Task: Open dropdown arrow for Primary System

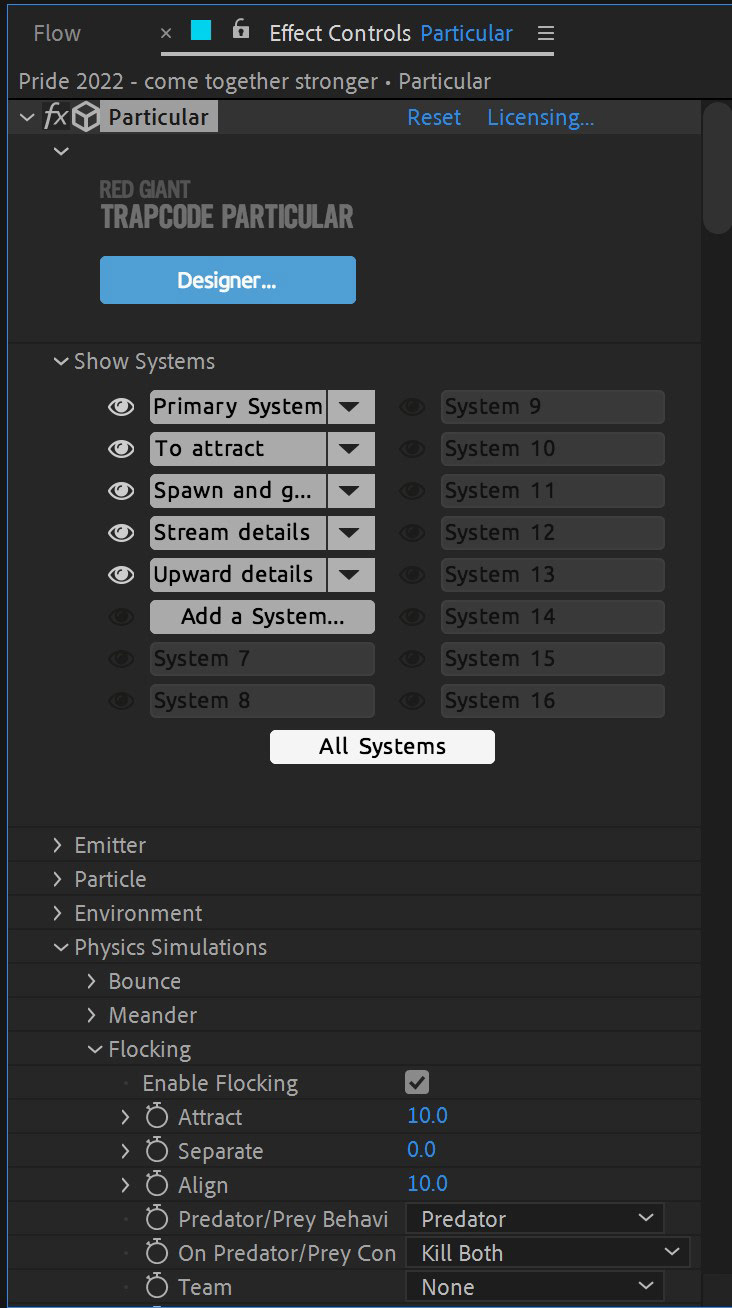Action: (349, 407)
